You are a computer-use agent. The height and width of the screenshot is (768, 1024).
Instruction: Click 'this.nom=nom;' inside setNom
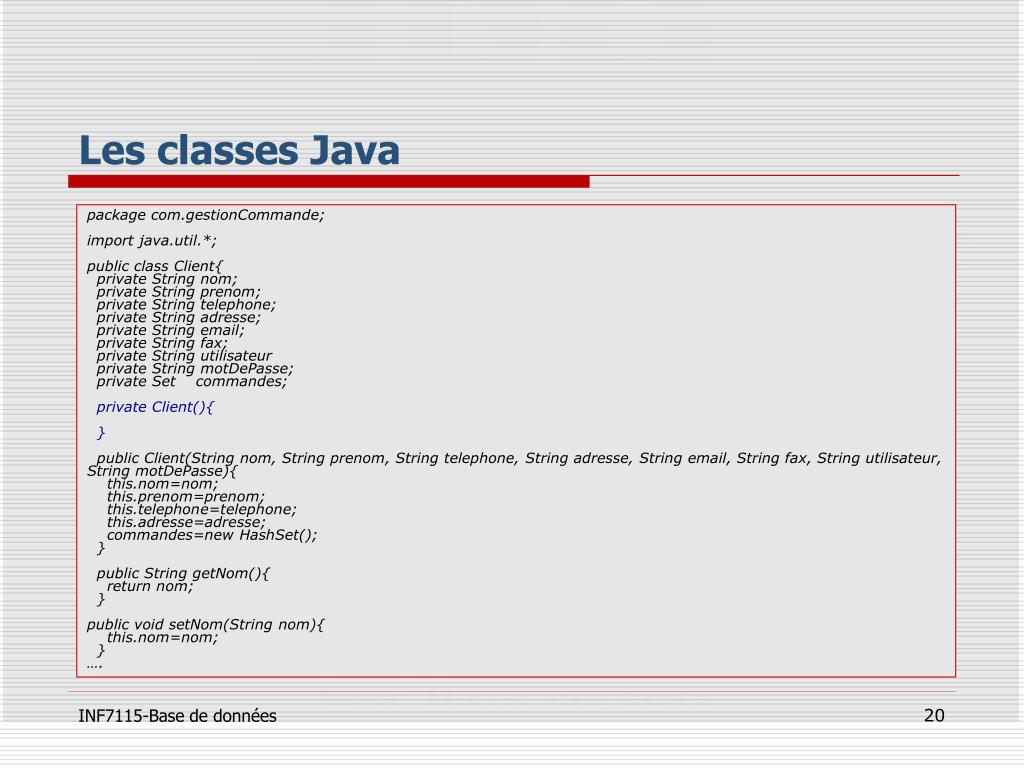[162, 637]
